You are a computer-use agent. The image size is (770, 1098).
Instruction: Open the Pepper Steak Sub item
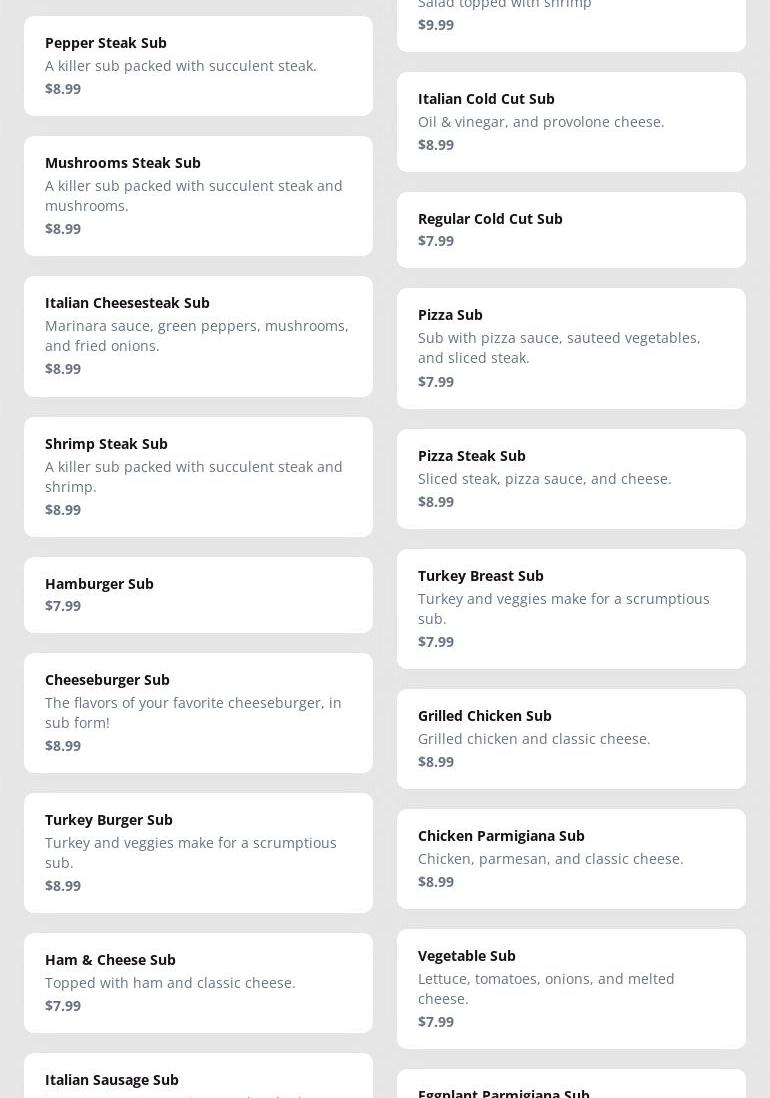coord(198,65)
